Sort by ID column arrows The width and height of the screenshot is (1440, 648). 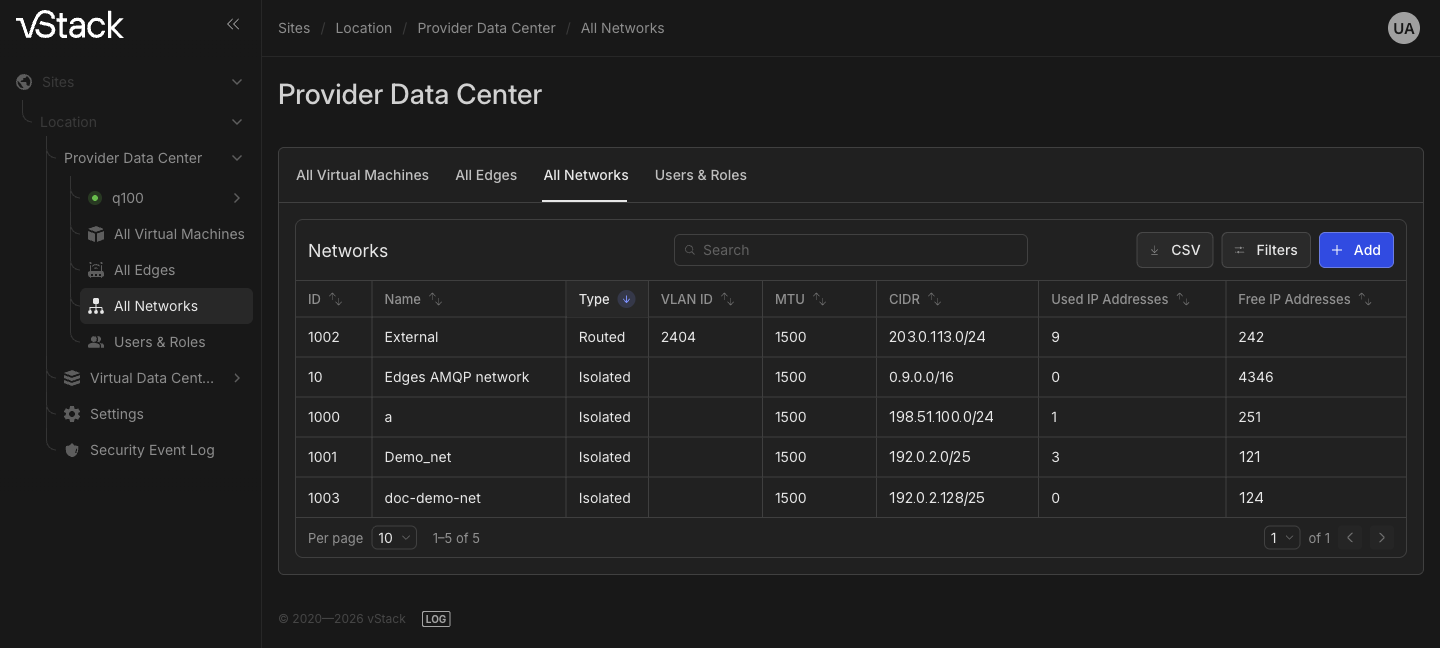(x=336, y=299)
